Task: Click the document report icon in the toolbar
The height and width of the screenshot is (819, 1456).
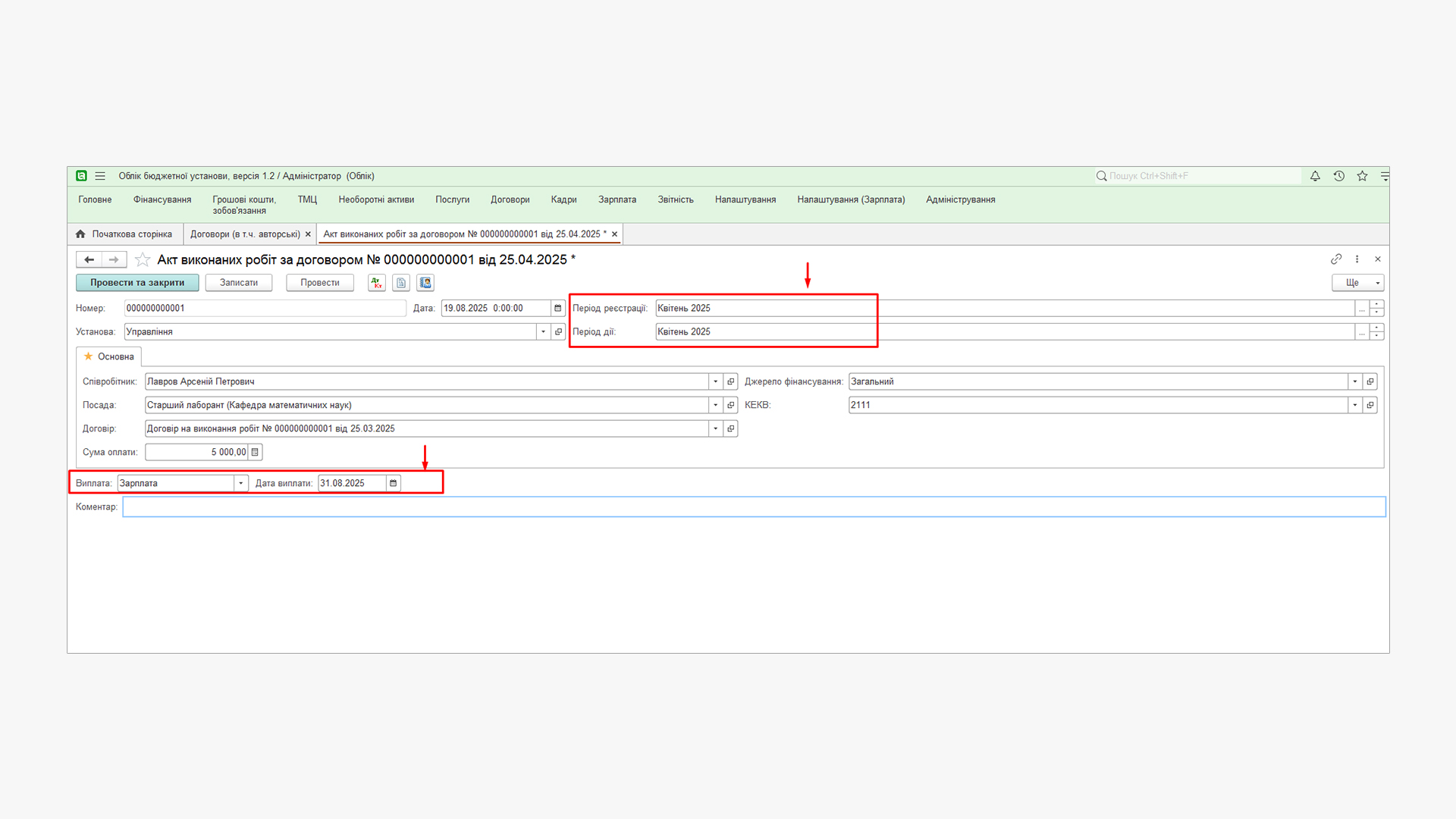Action: pos(401,283)
